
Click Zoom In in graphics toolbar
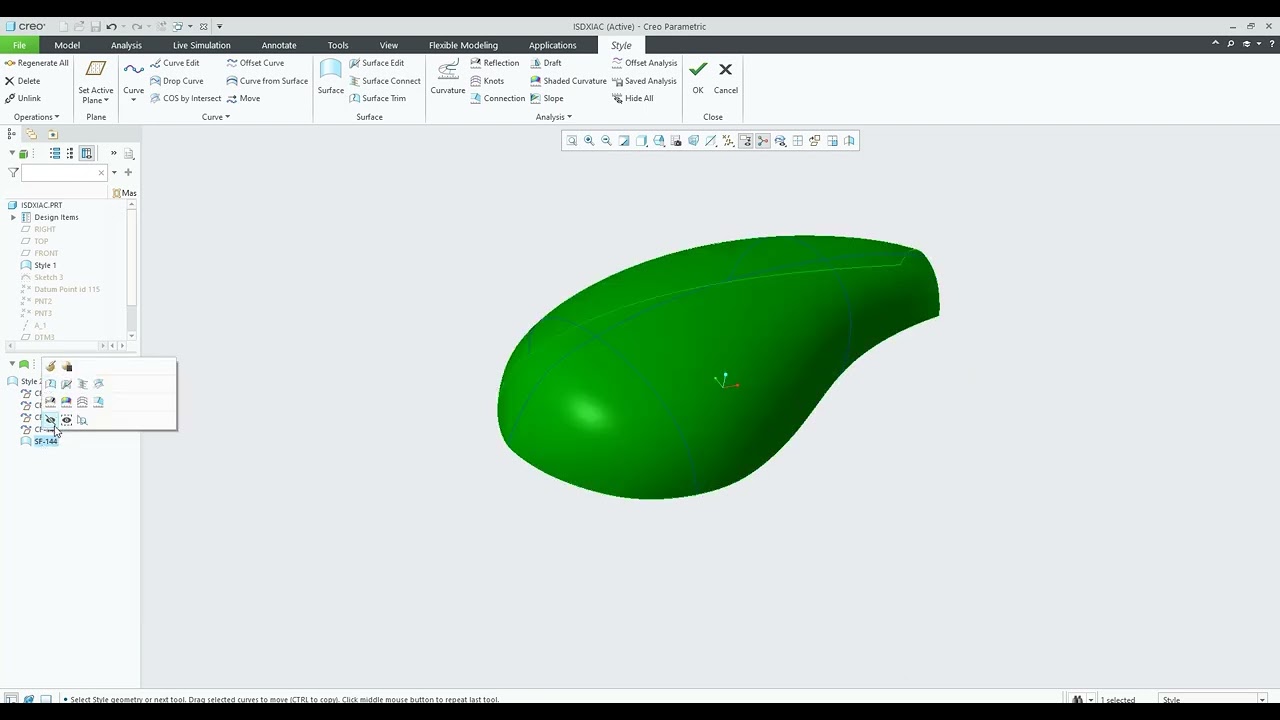click(589, 141)
